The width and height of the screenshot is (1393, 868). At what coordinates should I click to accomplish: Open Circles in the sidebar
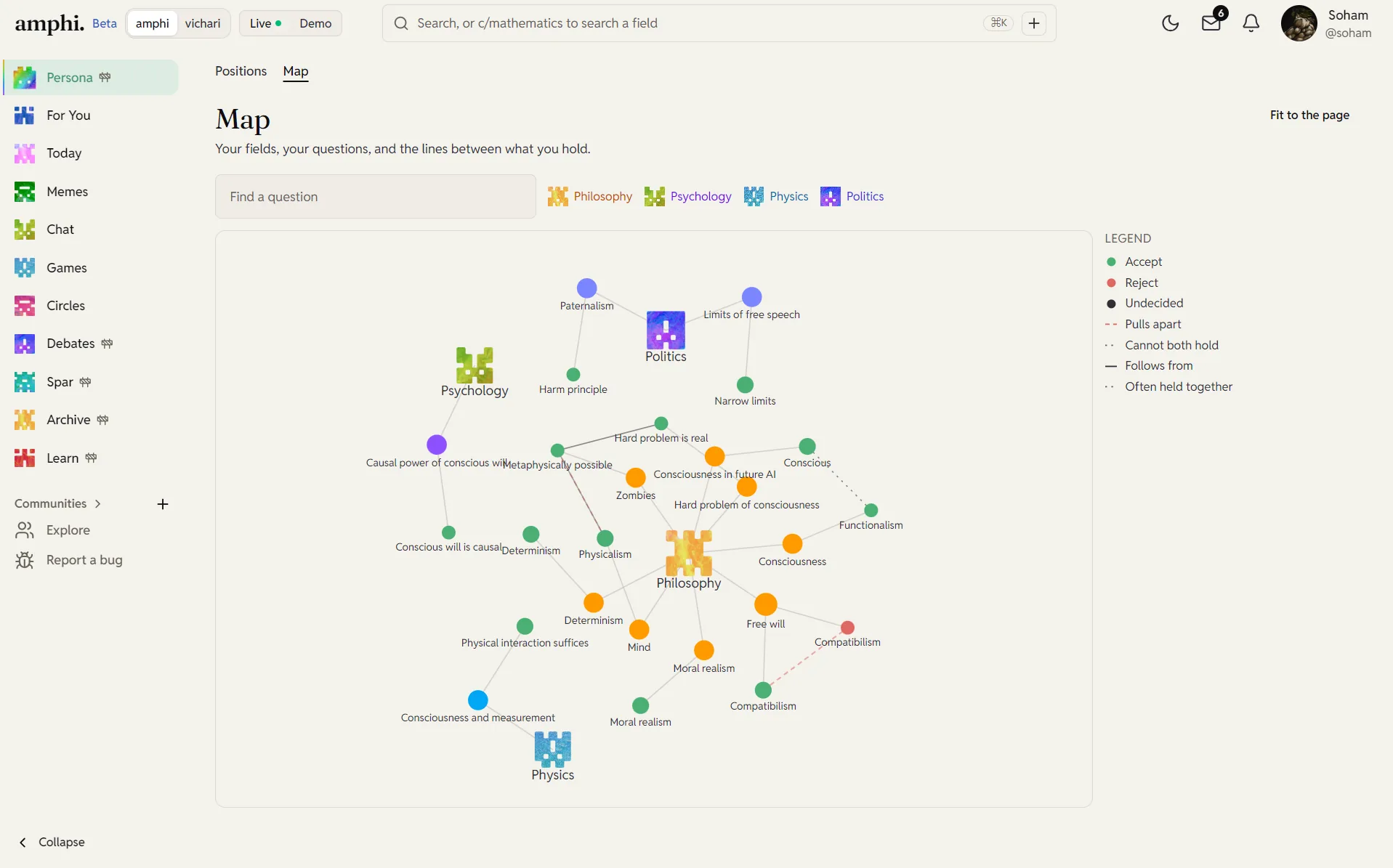point(91,306)
